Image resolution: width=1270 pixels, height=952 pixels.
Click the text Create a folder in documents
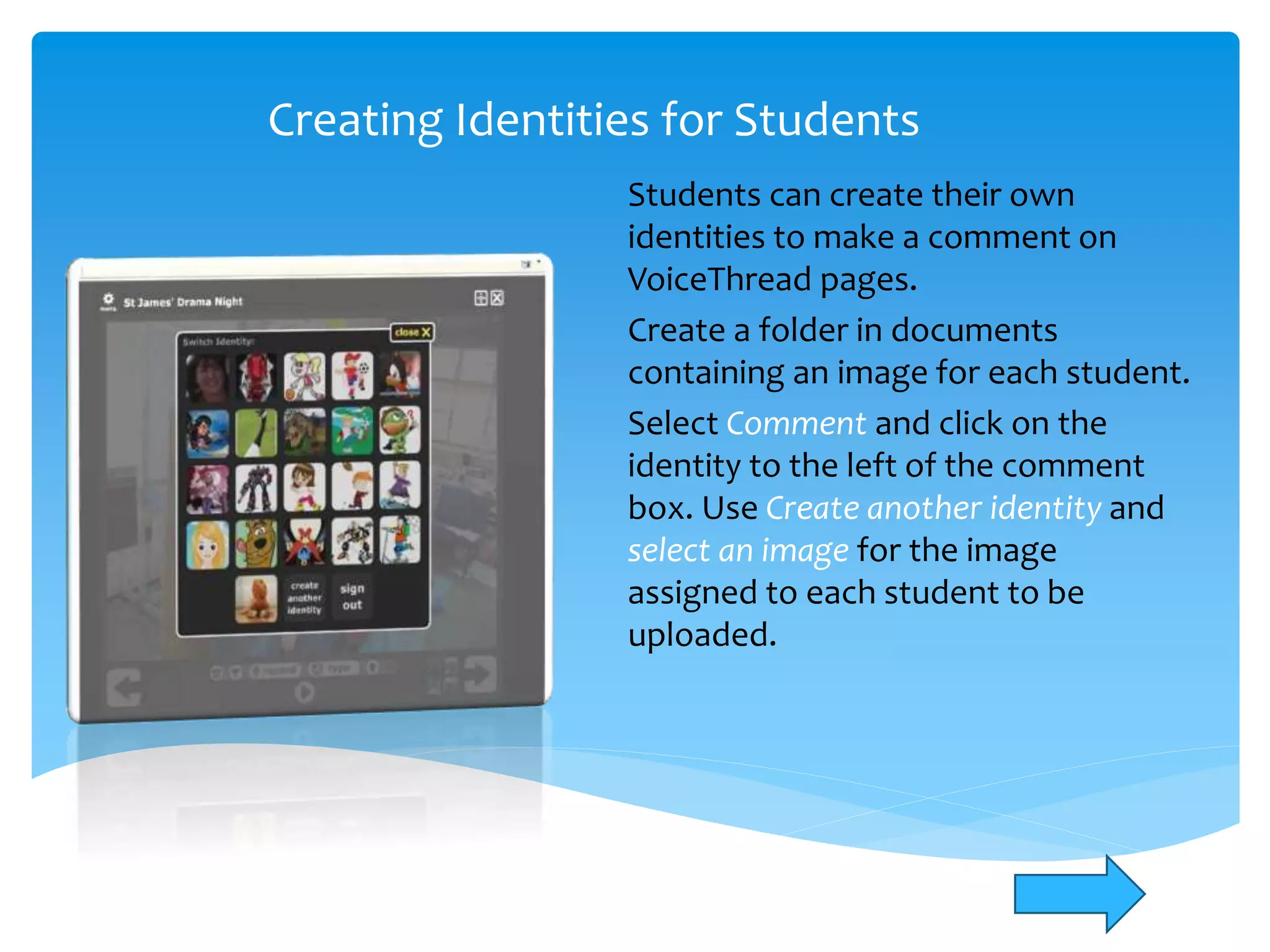click(843, 330)
